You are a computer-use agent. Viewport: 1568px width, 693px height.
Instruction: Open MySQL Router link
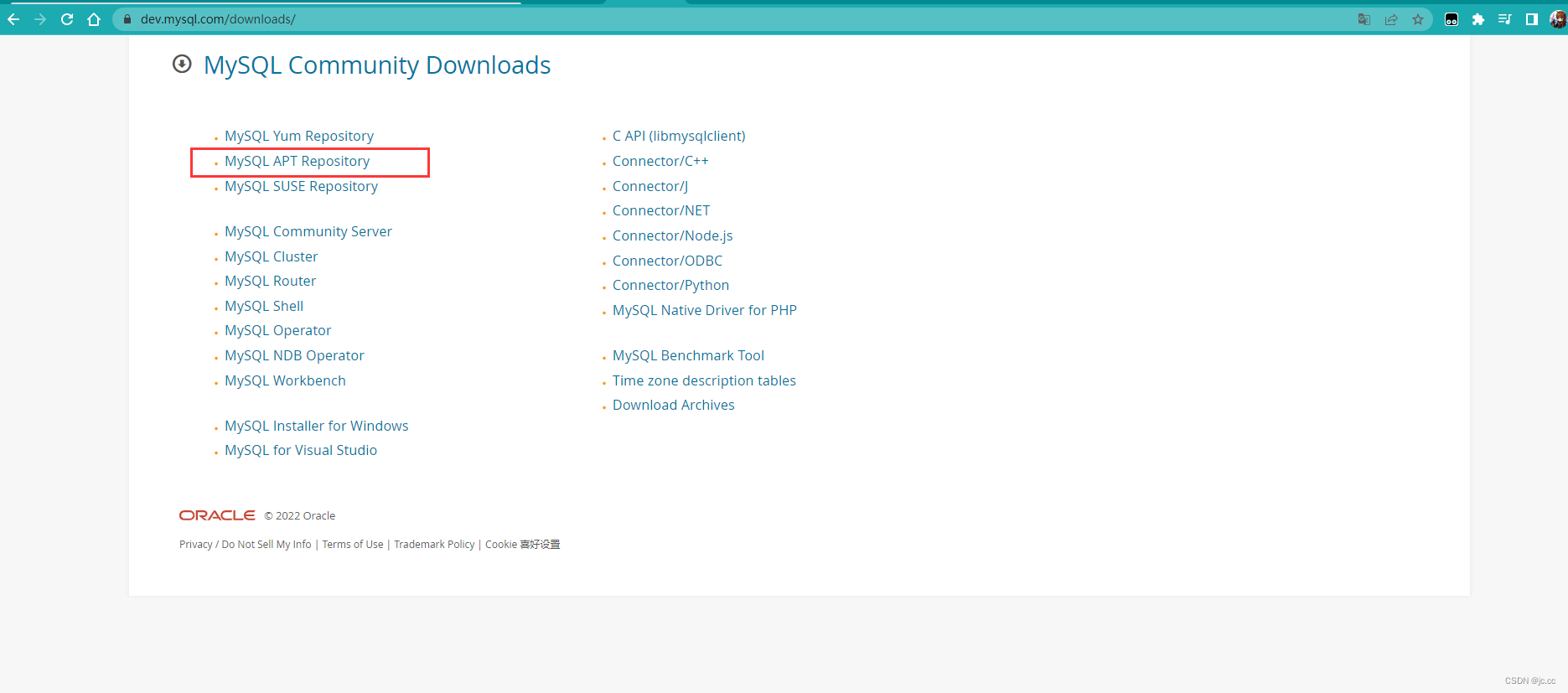pyautogui.click(x=270, y=281)
